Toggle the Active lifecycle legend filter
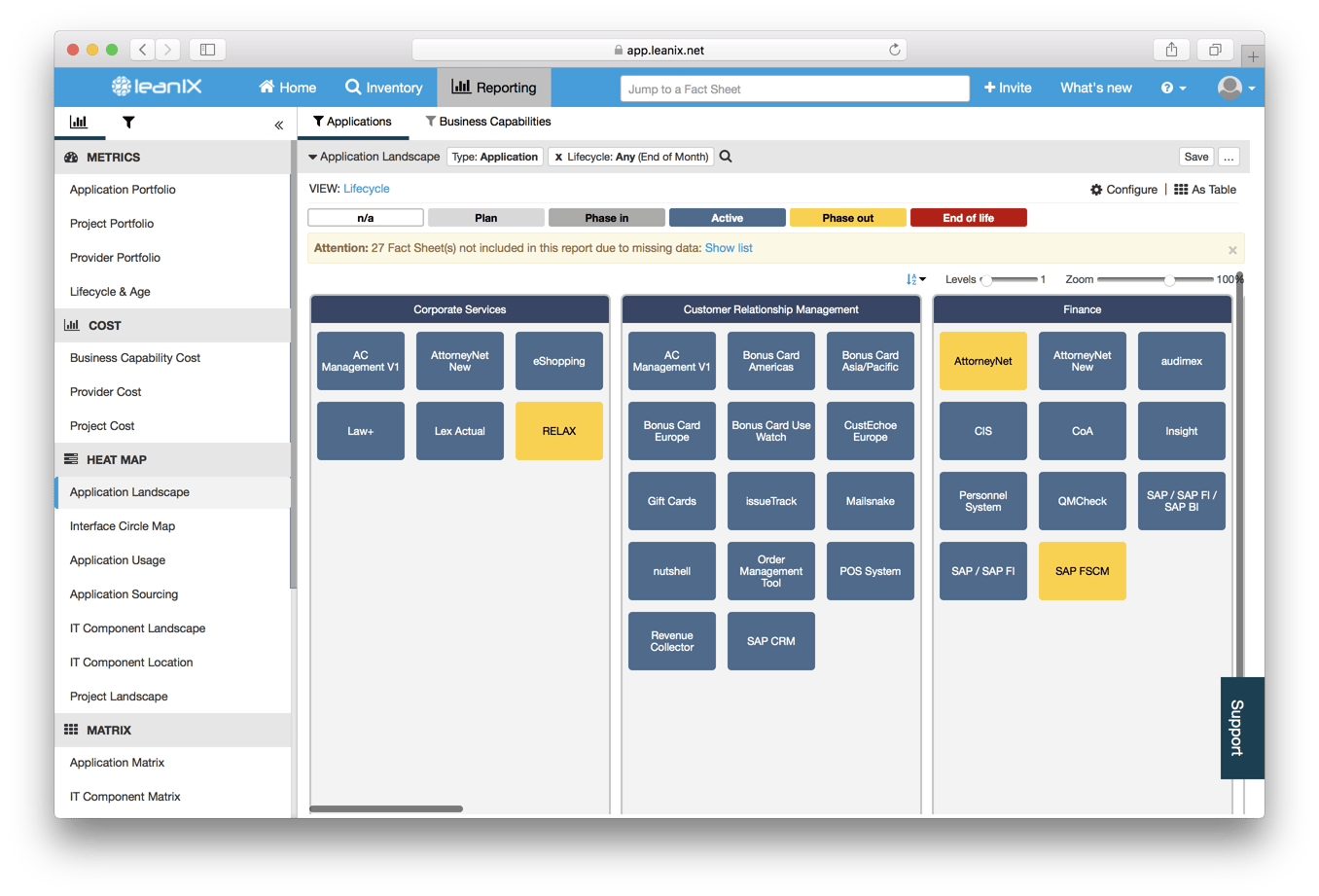 tap(727, 217)
